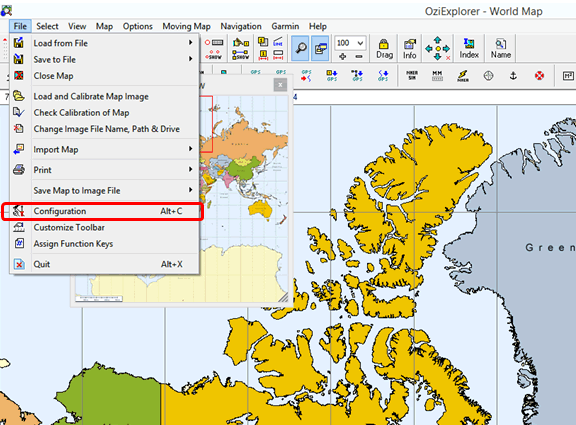
Task: Click the show routes SHOW icon
Action: tap(241, 56)
